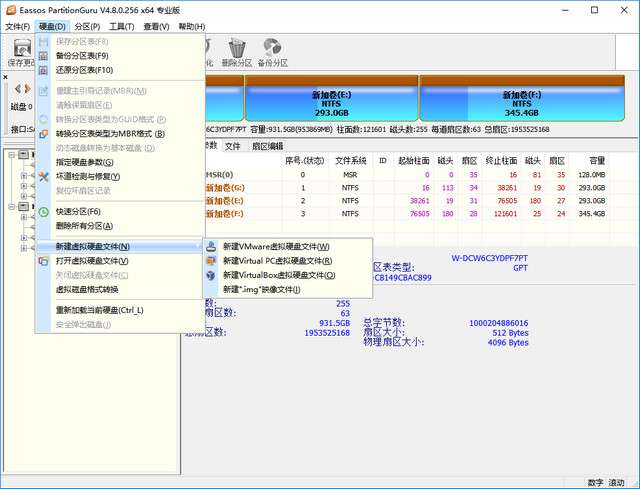640x489 pixels.
Task: Click the 保存更改 toolbar icon
Action: (x=22, y=48)
